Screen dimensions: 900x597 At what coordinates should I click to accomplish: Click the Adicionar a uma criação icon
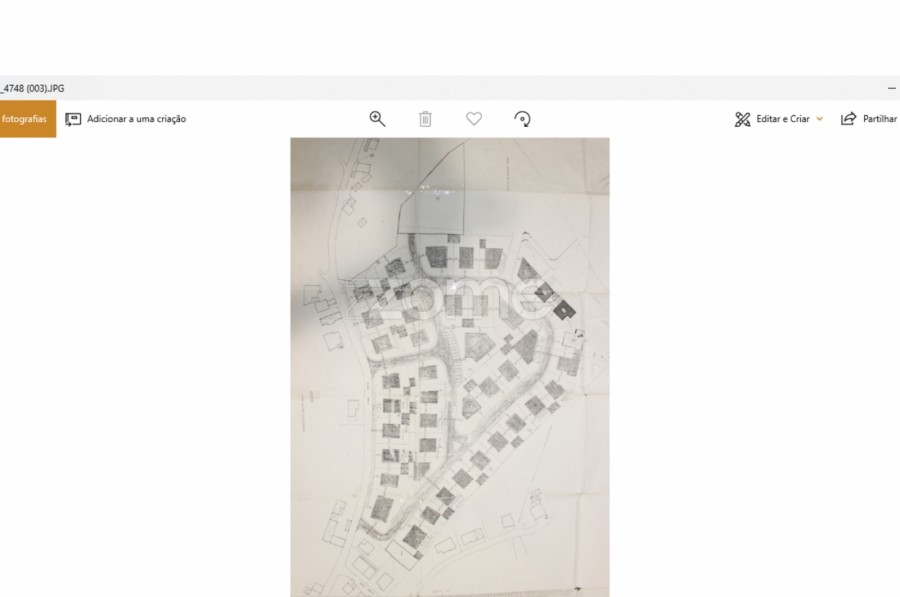[x=73, y=119]
